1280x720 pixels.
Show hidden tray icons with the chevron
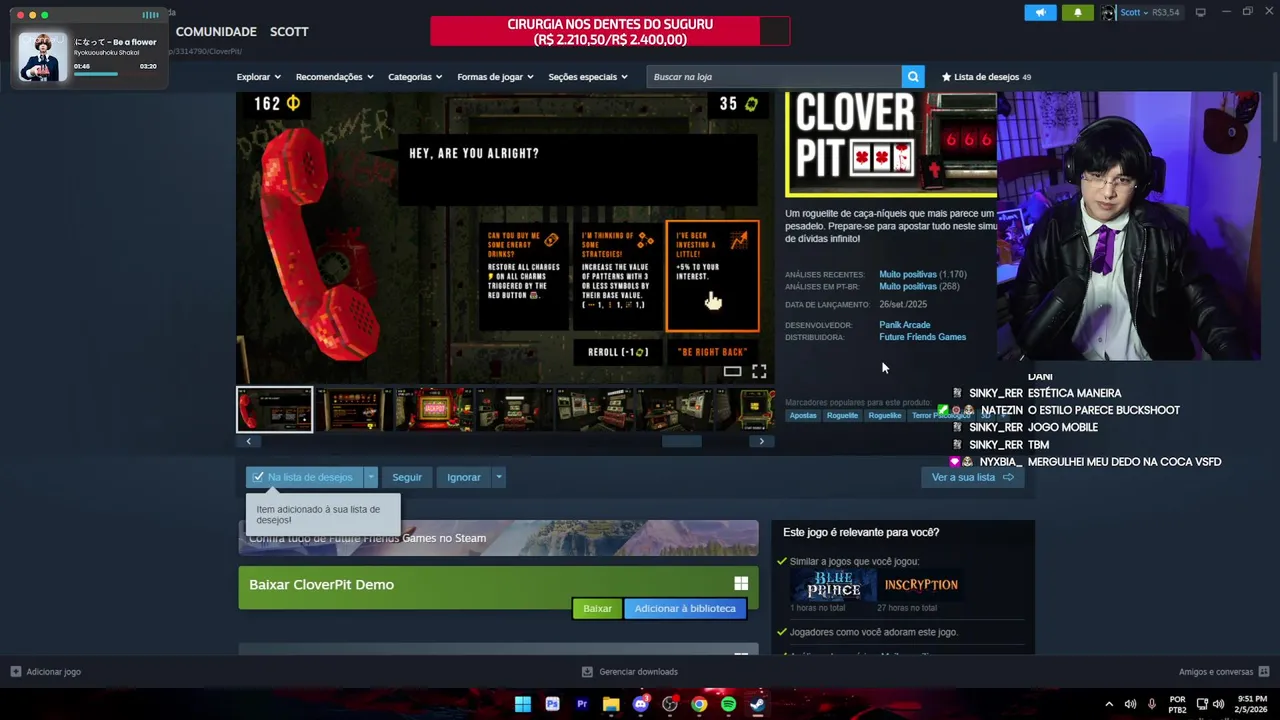point(1109,704)
